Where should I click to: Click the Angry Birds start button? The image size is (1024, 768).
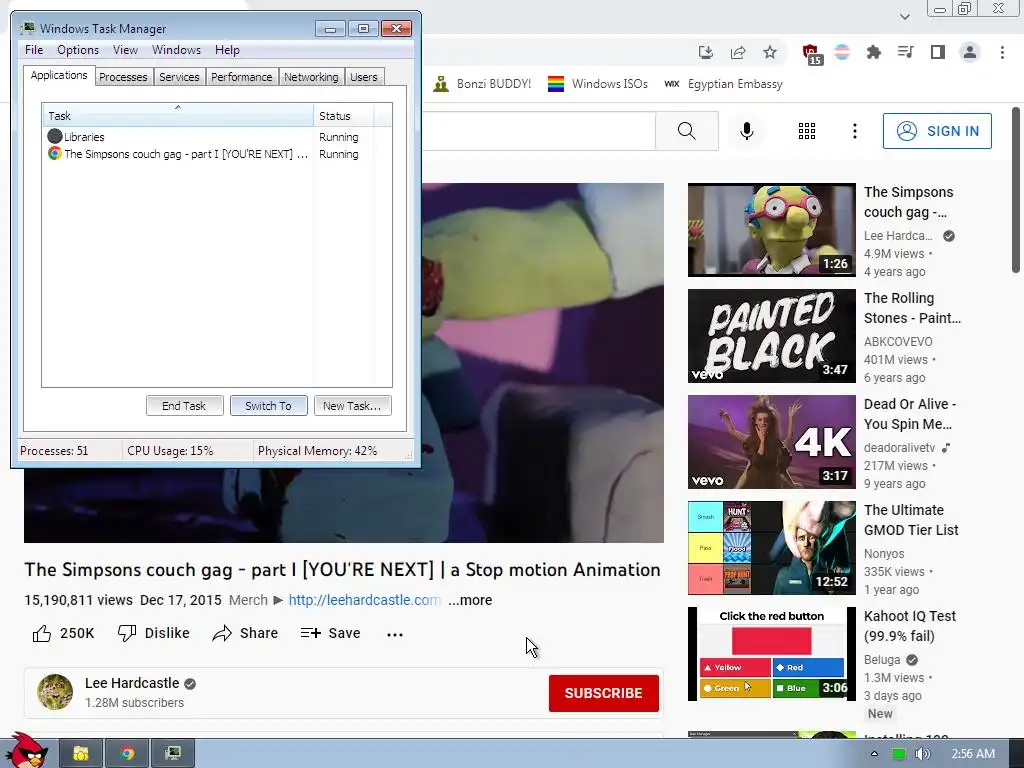[x=27, y=752]
